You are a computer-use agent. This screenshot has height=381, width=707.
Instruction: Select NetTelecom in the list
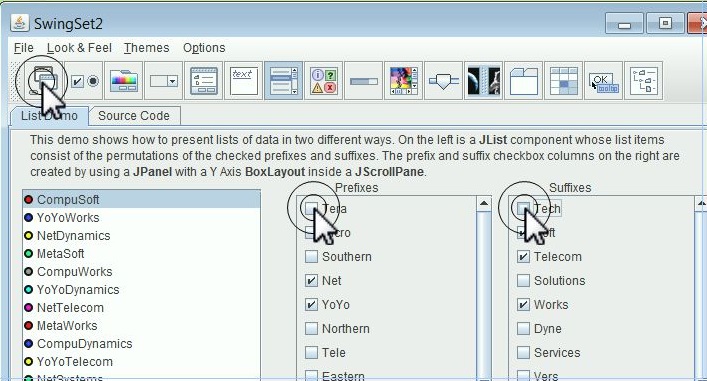142,308
